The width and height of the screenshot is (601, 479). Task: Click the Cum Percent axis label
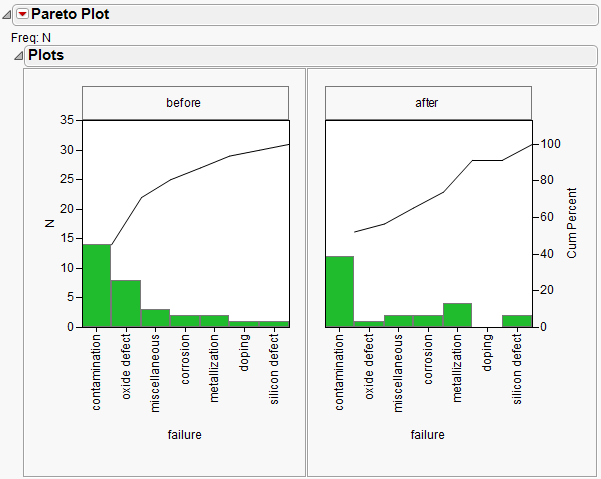572,223
